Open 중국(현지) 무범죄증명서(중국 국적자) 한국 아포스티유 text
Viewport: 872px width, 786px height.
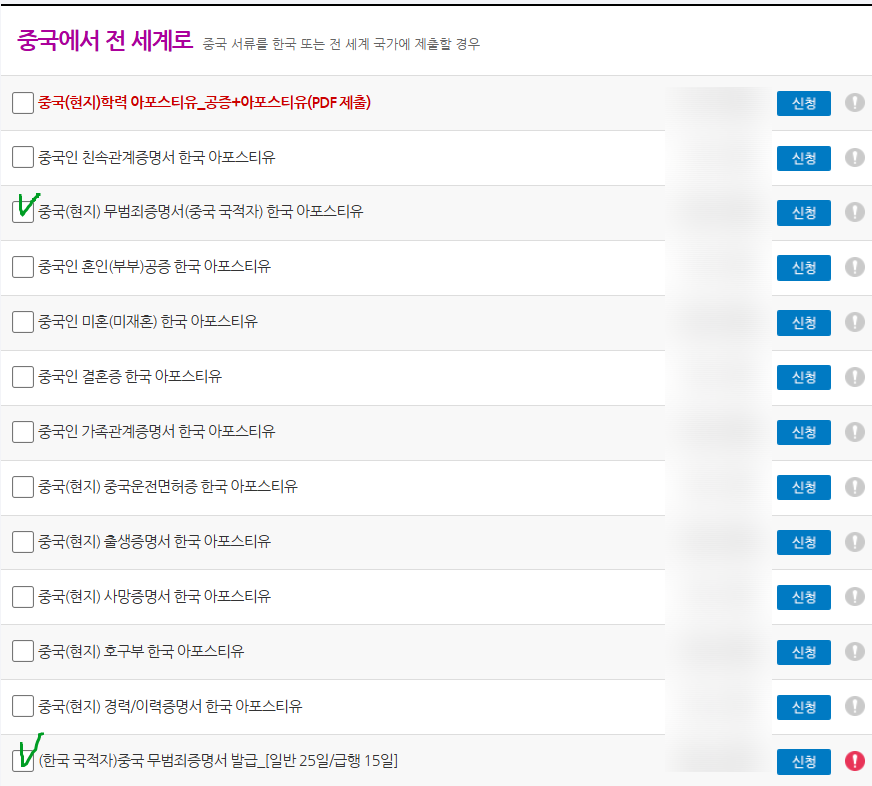tap(200, 211)
